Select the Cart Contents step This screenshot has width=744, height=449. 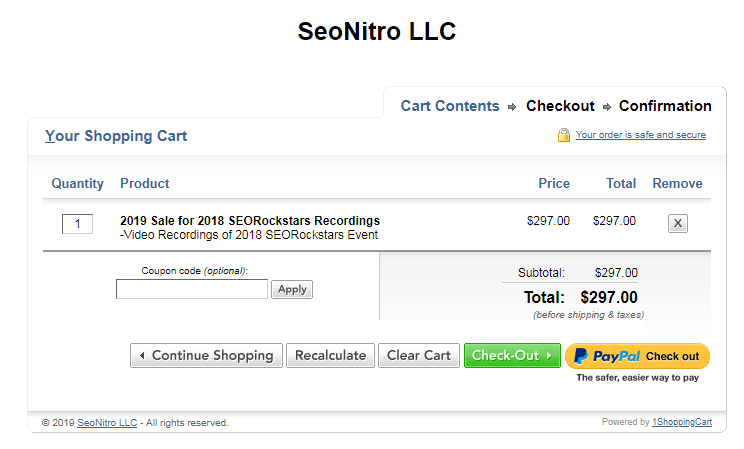tap(450, 106)
